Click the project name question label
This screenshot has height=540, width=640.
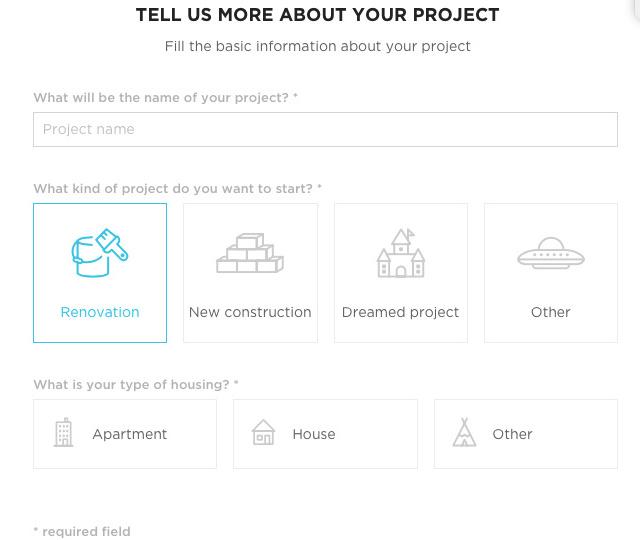pyautogui.click(x=165, y=98)
